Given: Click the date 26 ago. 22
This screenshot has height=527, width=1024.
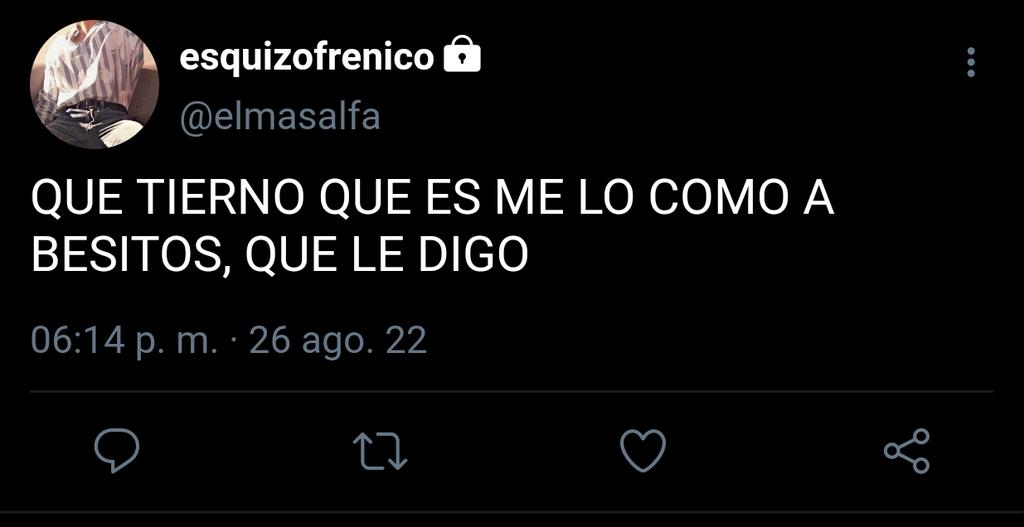Looking at the screenshot, I should click(x=338, y=340).
